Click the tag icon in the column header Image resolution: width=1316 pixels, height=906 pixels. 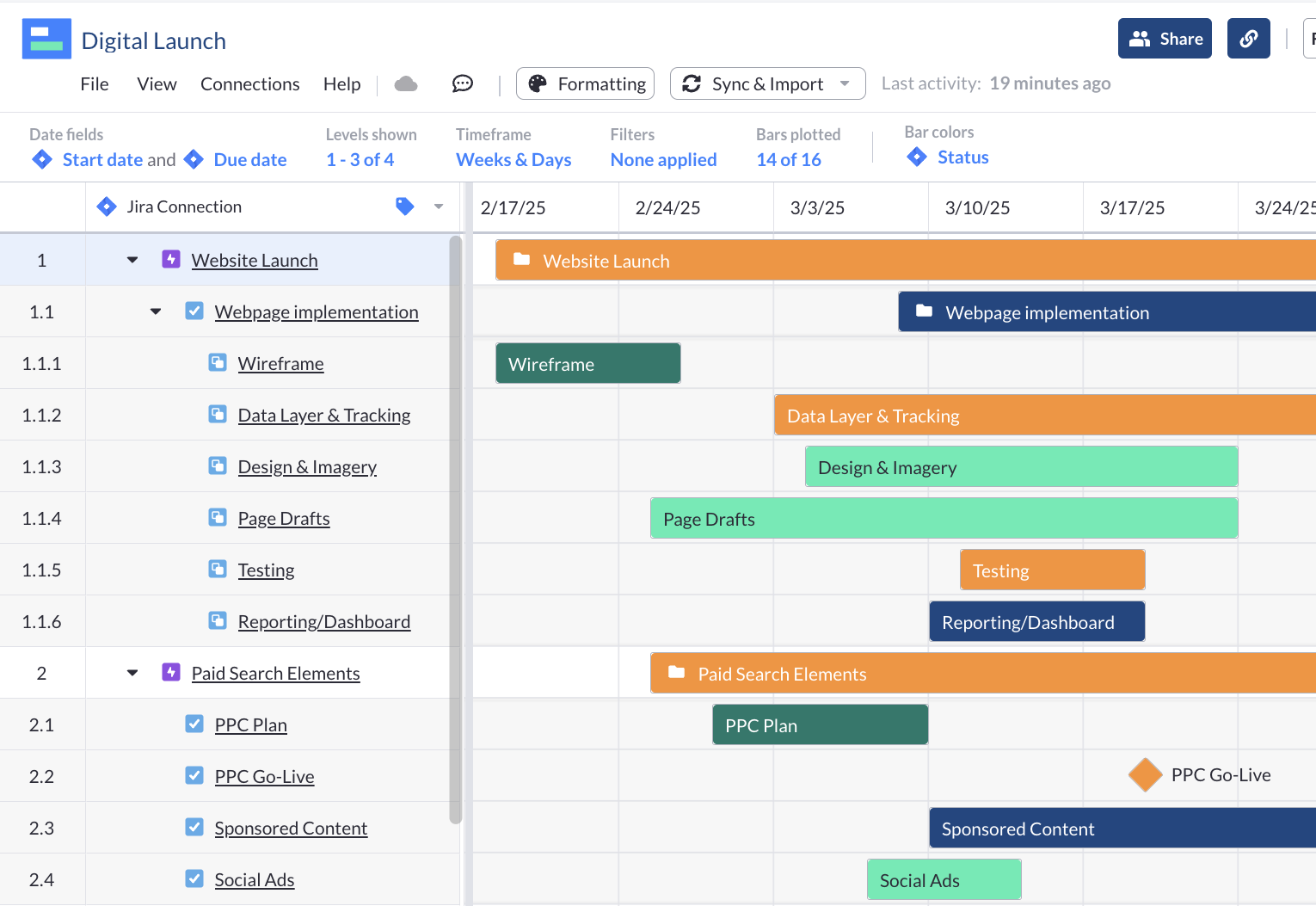click(405, 206)
